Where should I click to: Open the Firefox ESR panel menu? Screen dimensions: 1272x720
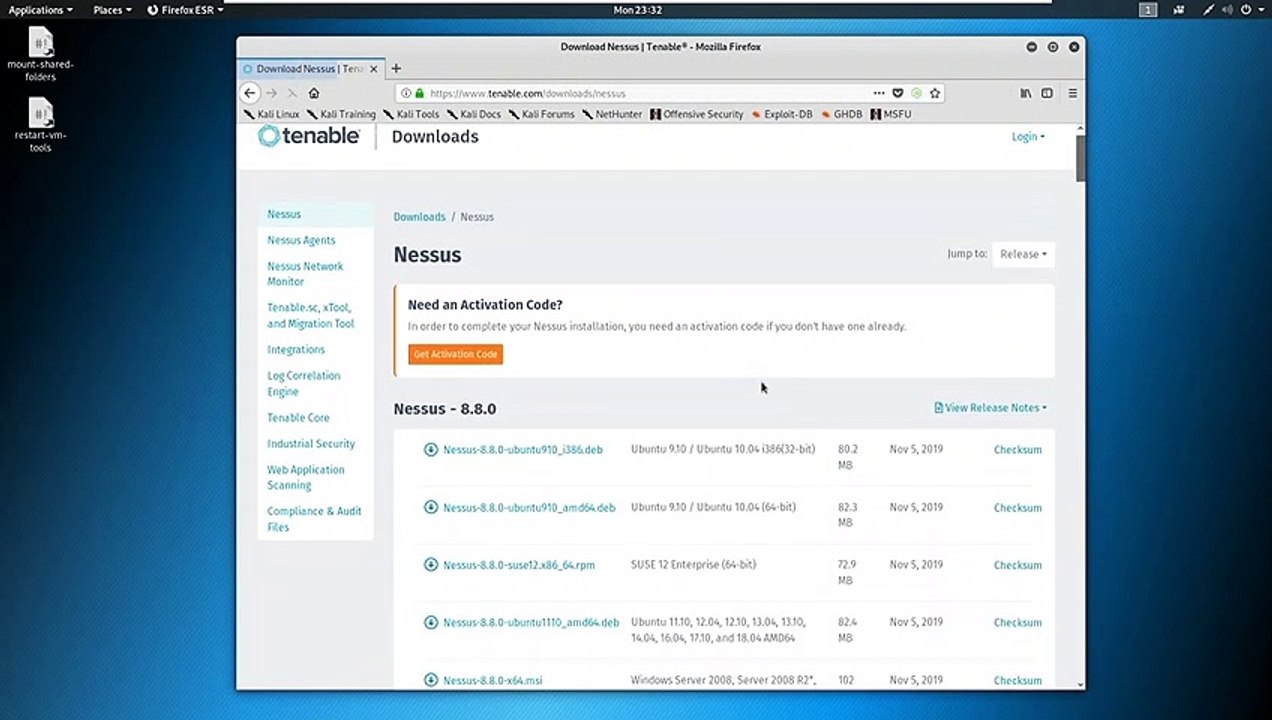[184, 10]
